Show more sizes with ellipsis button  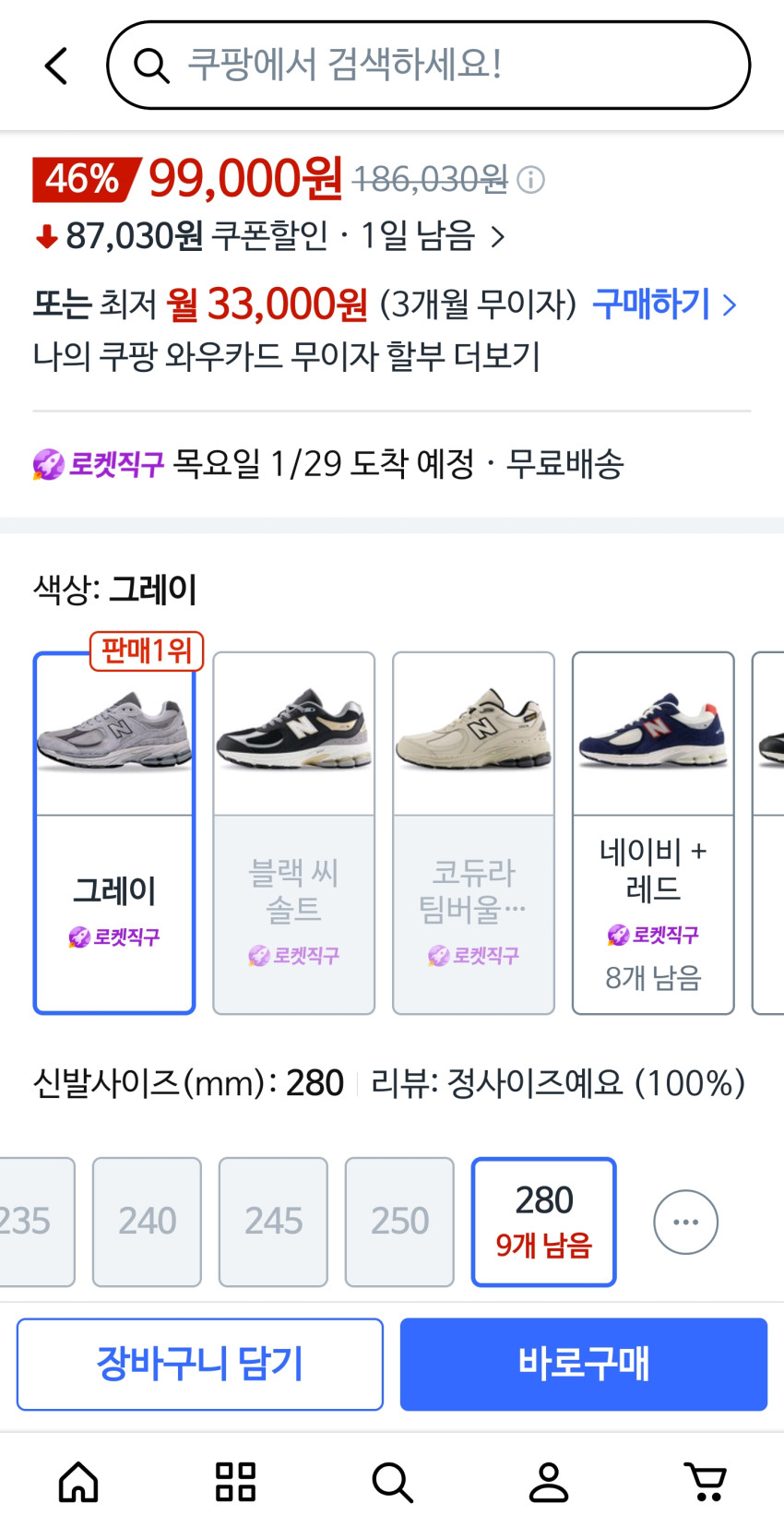(685, 1222)
